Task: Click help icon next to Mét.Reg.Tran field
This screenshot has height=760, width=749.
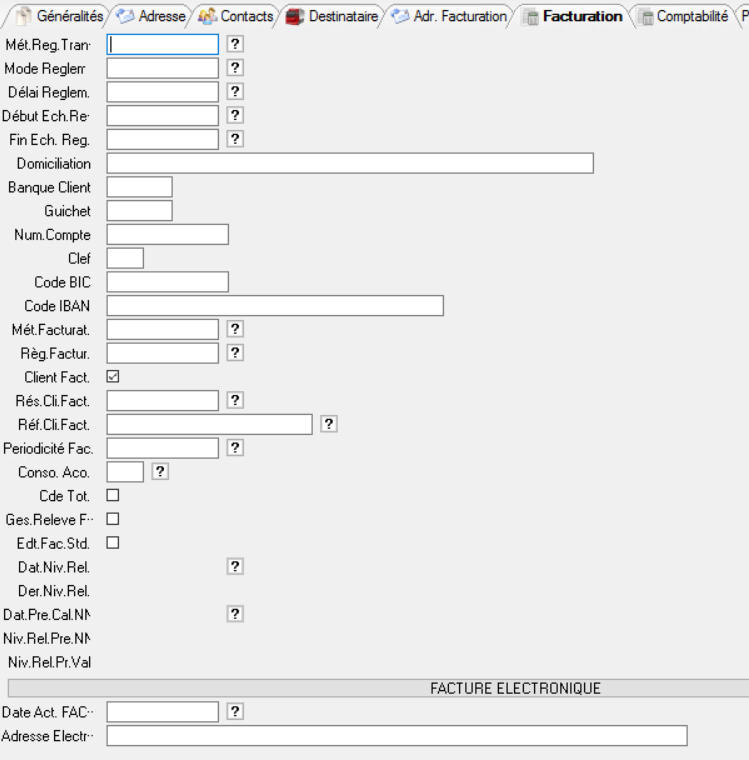Action: (x=235, y=44)
